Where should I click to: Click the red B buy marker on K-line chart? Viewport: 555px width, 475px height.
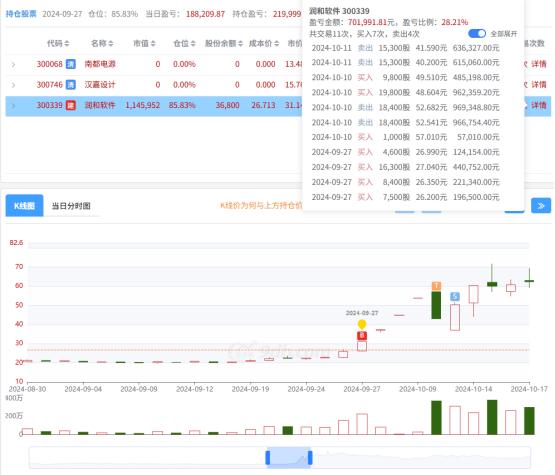click(362, 336)
